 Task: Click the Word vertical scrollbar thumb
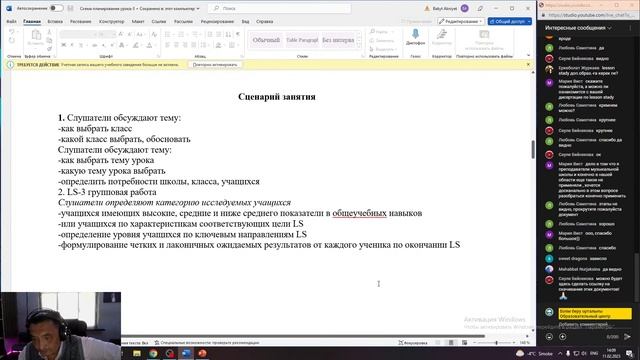pyautogui.click(x=533, y=149)
